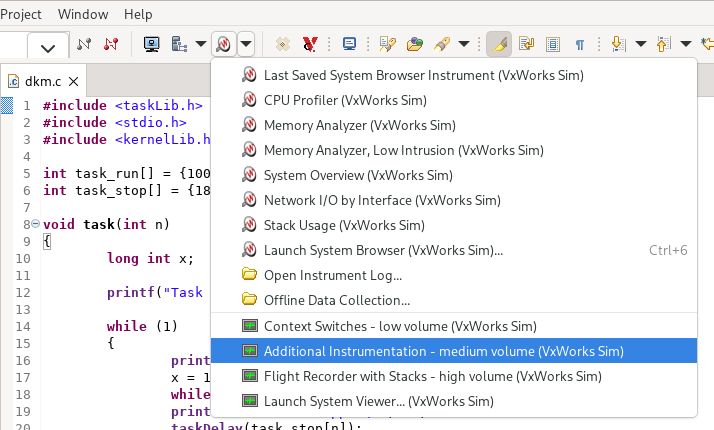Click Context Switches low volume viewer icon
714x430 pixels.
coord(250,326)
